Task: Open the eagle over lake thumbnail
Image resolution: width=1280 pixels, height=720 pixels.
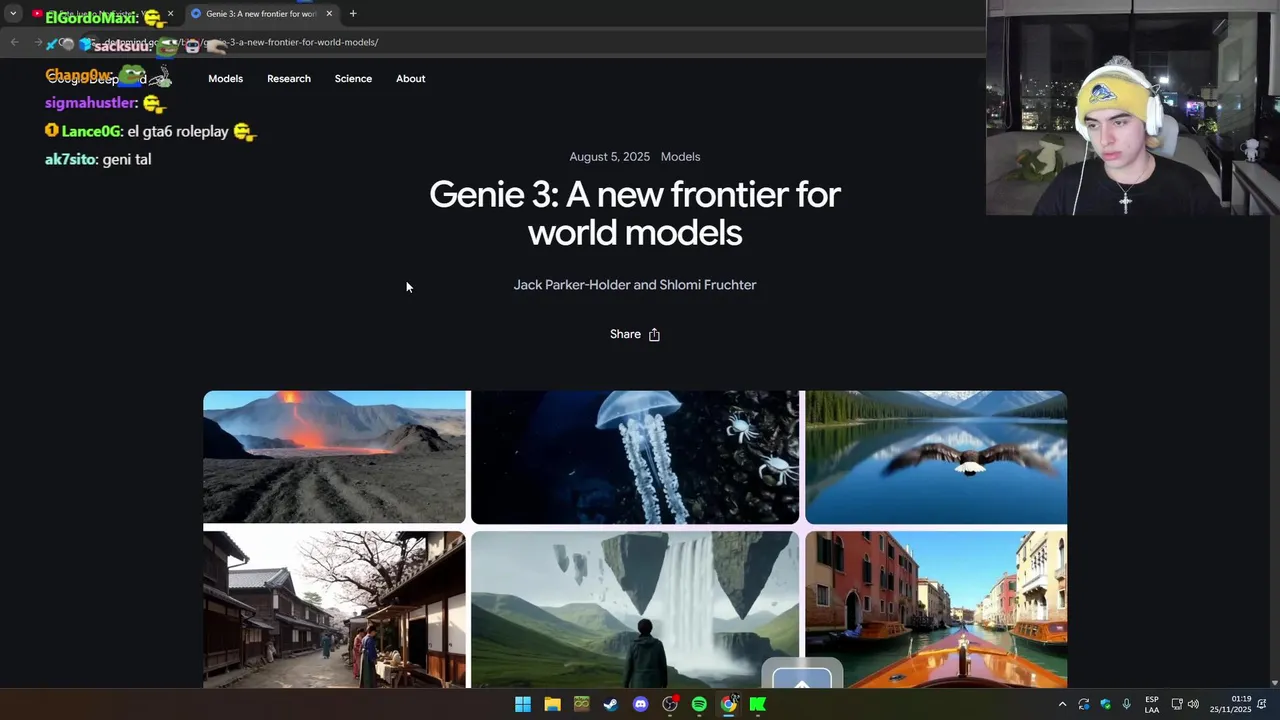Action: click(936, 457)
